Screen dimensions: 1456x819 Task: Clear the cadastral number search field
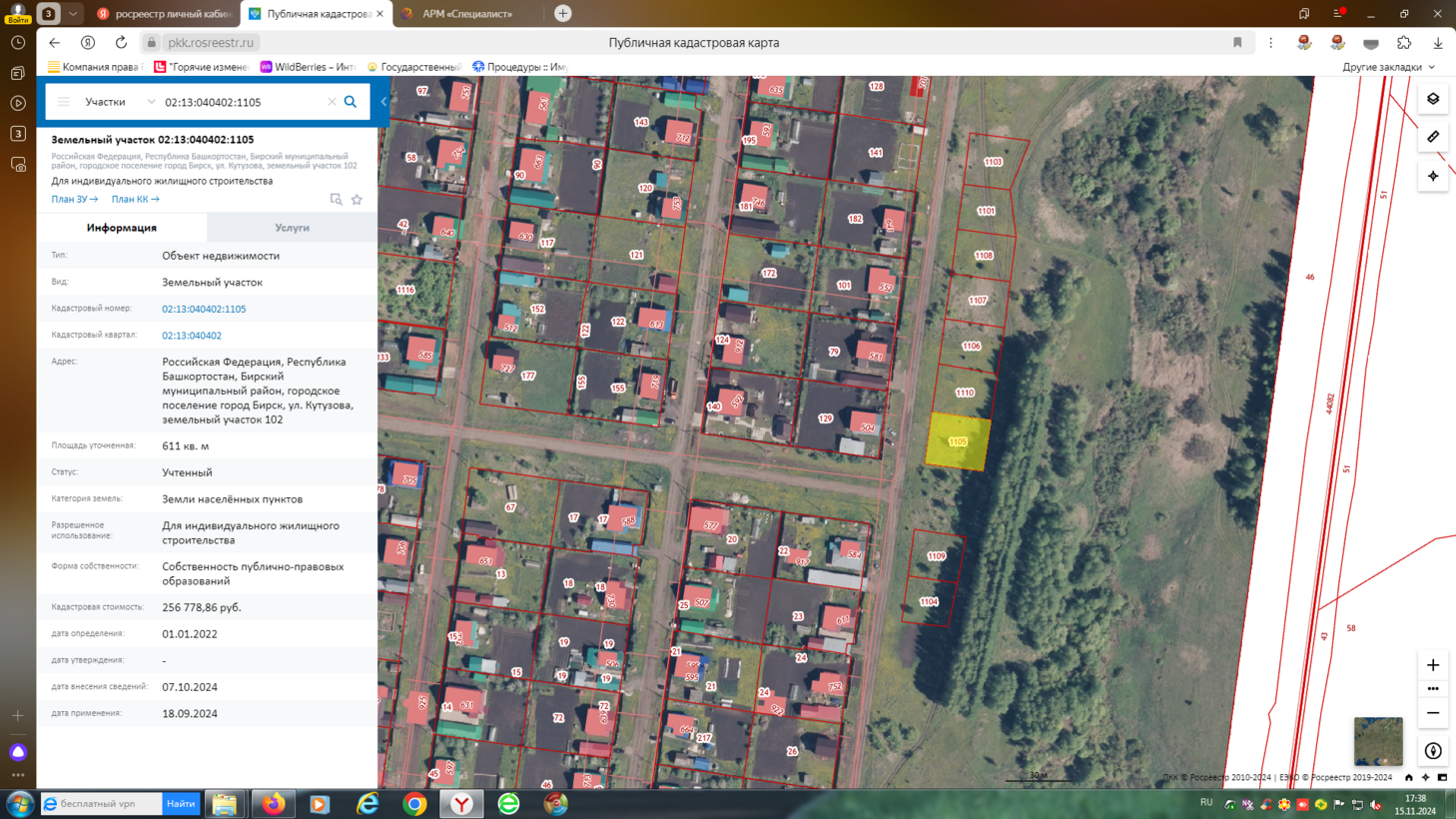(x=332, y=102)
